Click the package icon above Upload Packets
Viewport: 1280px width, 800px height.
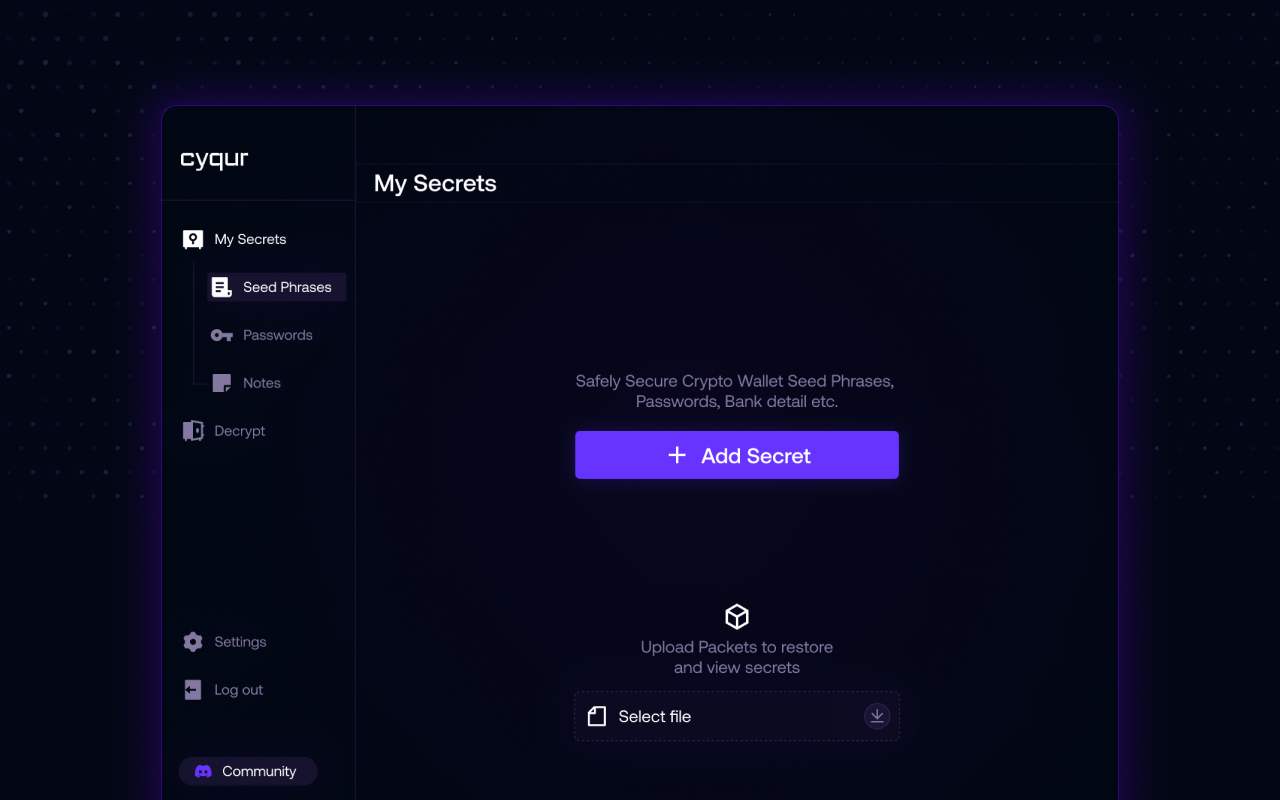tap(736, 616)
